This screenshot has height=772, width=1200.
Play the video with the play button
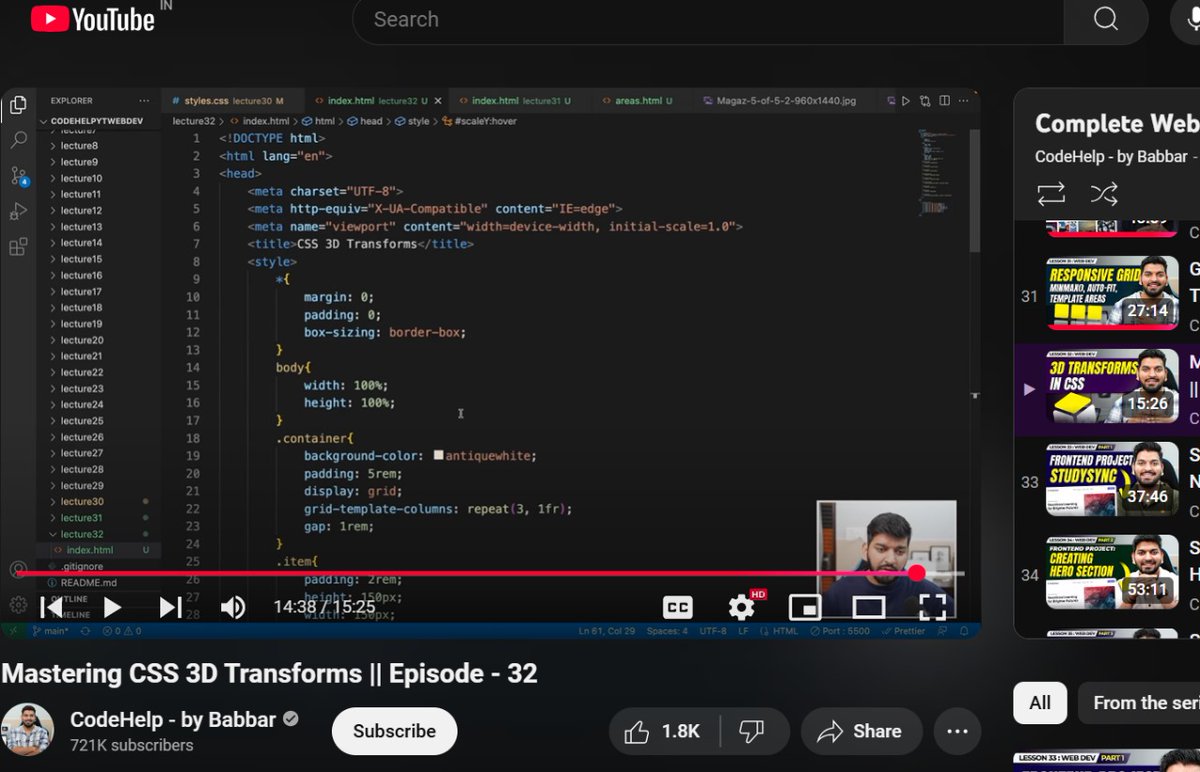112,606
